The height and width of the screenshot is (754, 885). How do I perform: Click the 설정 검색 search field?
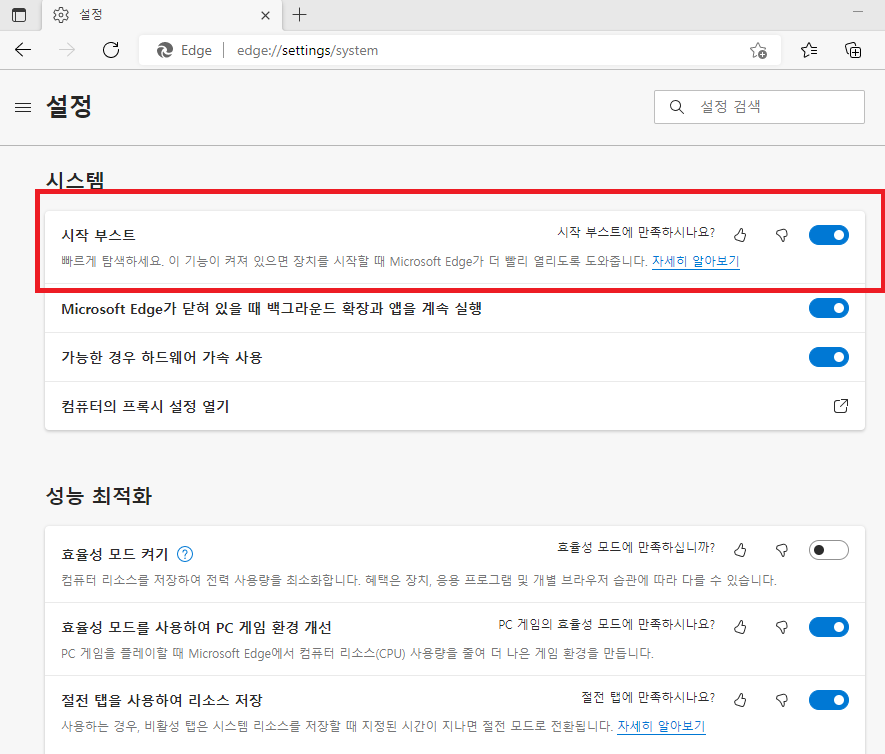(x=759, y=107)
